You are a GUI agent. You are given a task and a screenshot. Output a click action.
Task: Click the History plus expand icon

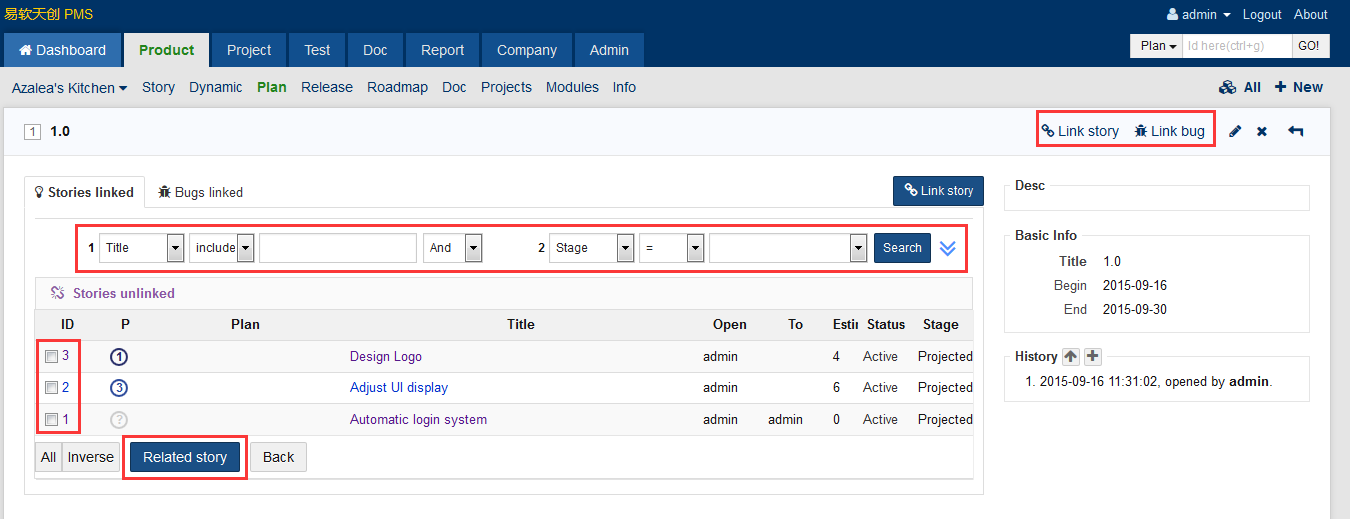[1092, 357]
